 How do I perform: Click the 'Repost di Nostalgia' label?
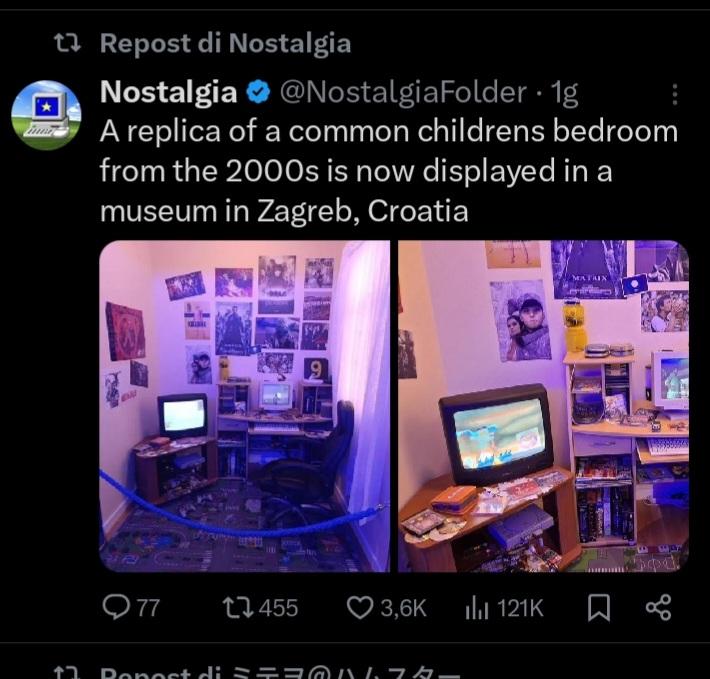click(225, 43)
